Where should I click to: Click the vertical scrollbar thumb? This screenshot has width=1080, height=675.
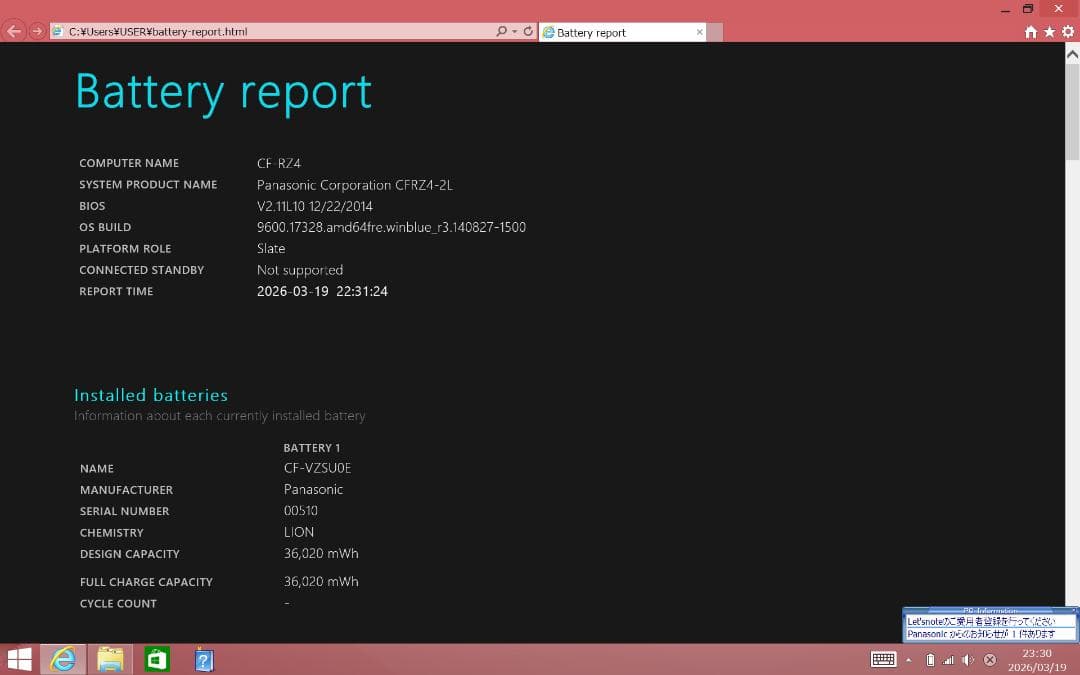(1072, 112)
